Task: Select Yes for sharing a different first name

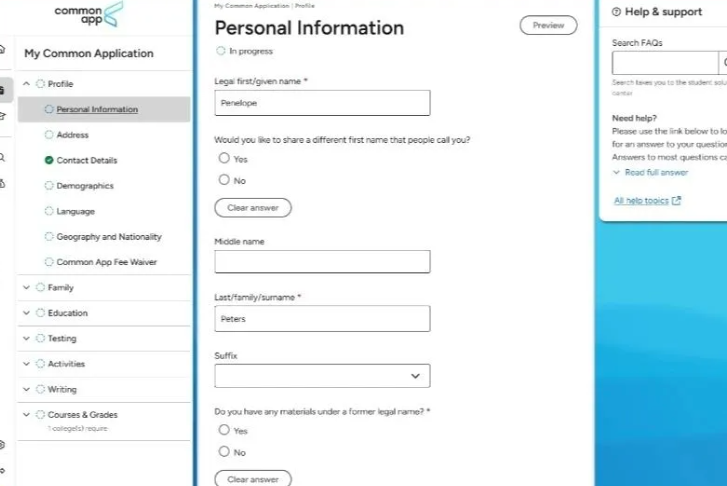Action: coord(224,159)
